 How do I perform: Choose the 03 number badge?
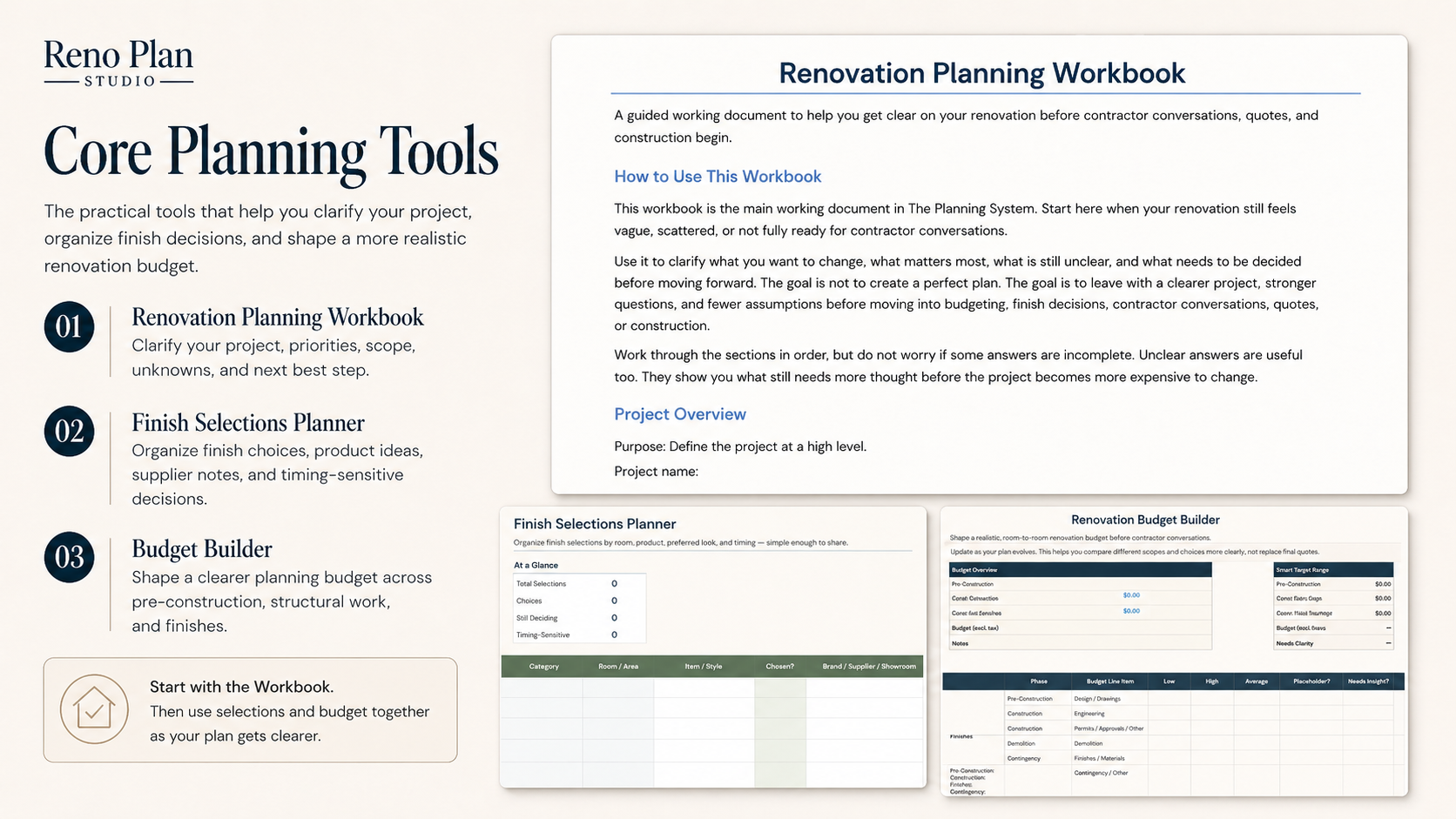69,557
